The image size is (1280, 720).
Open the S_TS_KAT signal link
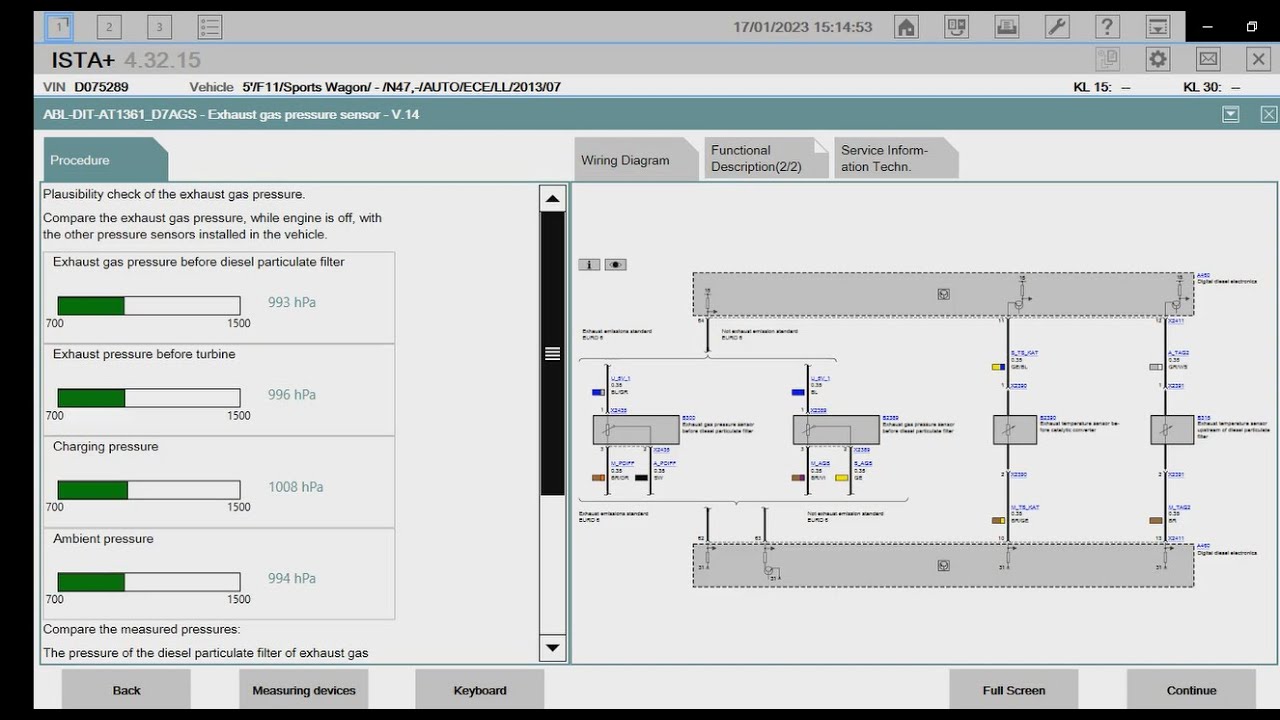pyautogui.click(x=1024, y=353)
